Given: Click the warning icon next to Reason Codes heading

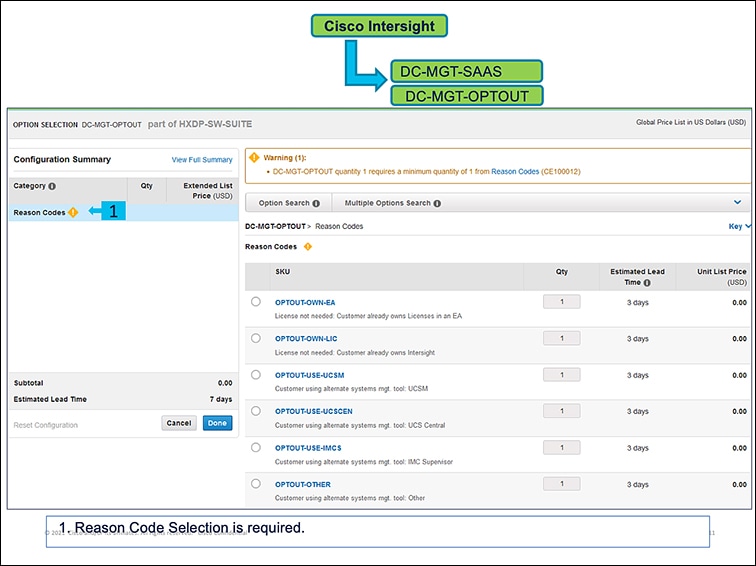Looking at the screenshot, I should point(308,246).
